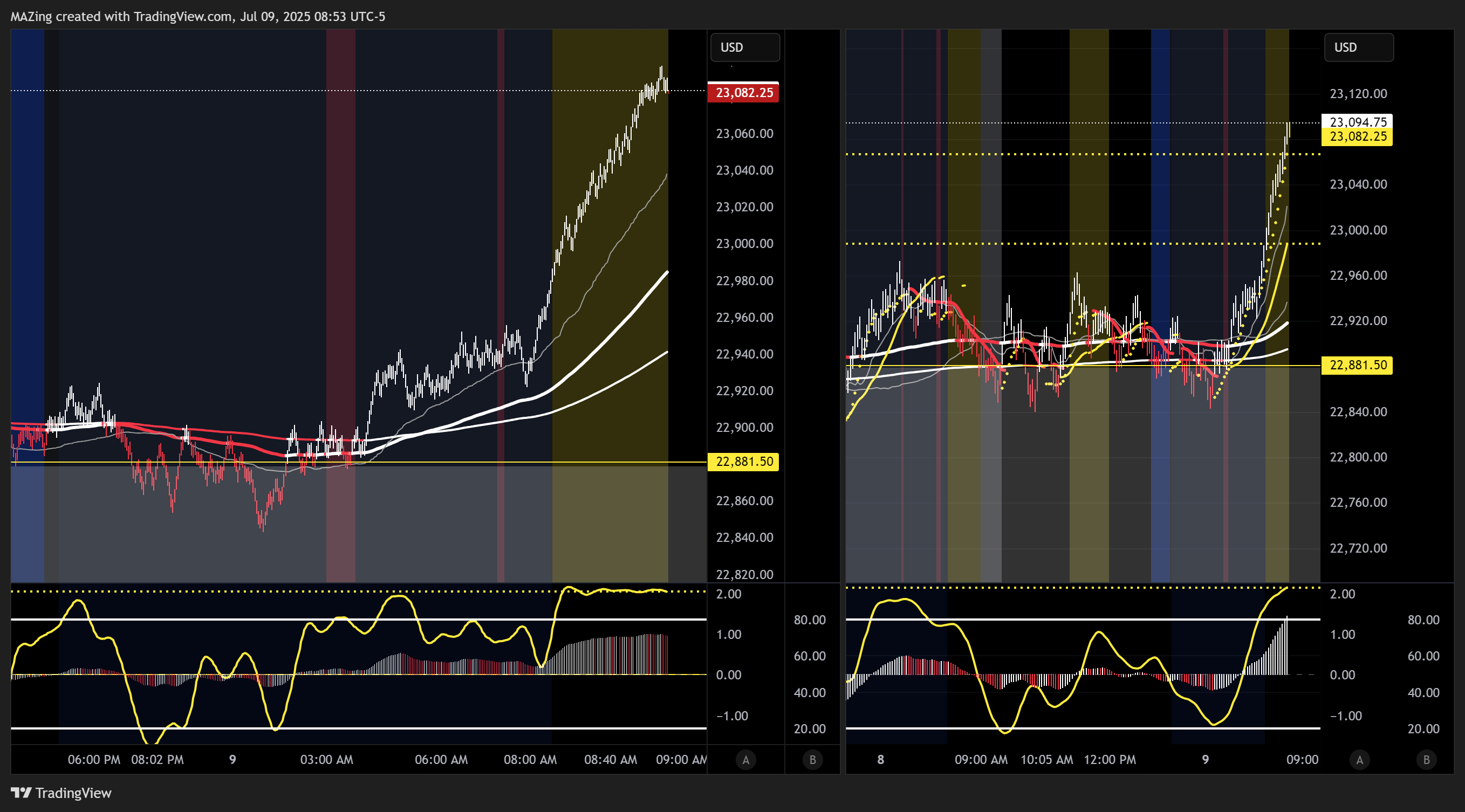Click the 08:00 AM time axis label
This screenshot has height=812, width=1465.
pos(530,760)
